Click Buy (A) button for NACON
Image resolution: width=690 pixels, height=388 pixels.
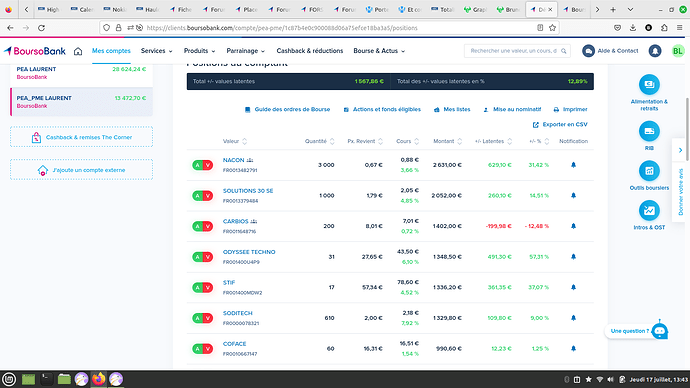[x=198, y=165]
